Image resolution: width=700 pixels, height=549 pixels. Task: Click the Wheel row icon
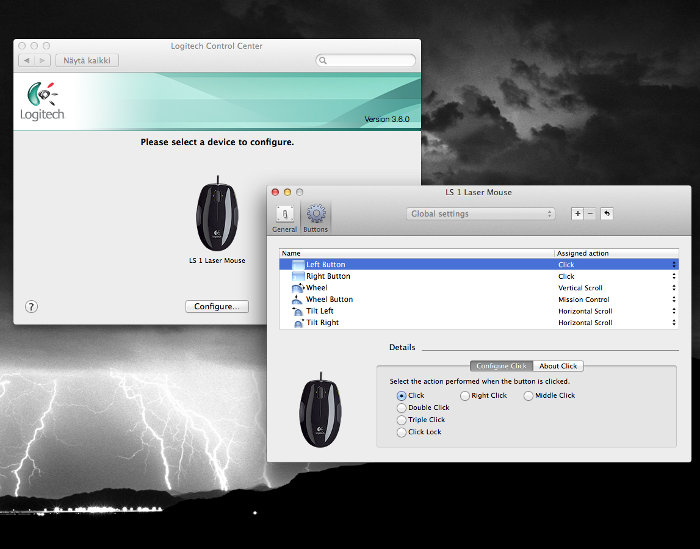click(x=298, y=288)
